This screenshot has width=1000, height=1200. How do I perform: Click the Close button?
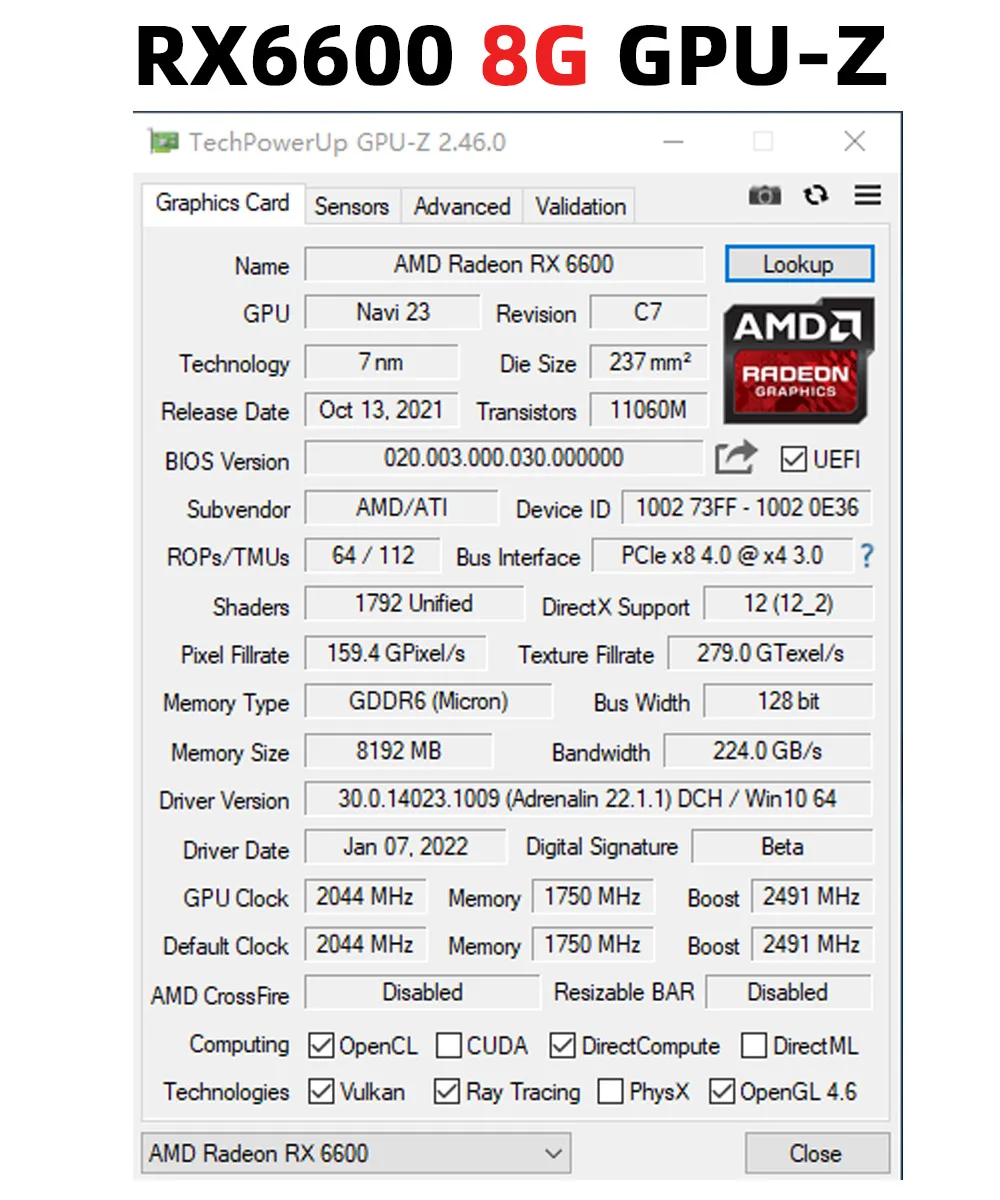816,1153
